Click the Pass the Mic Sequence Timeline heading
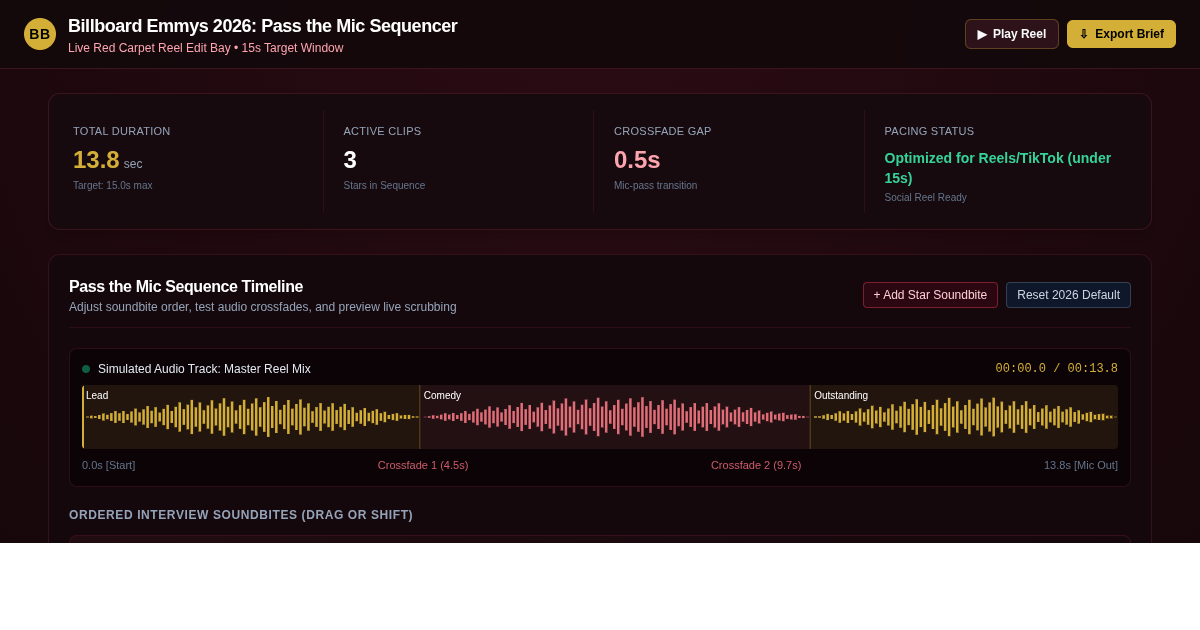1200x630 pixels. pyautogui.click(x=186, y=287)
